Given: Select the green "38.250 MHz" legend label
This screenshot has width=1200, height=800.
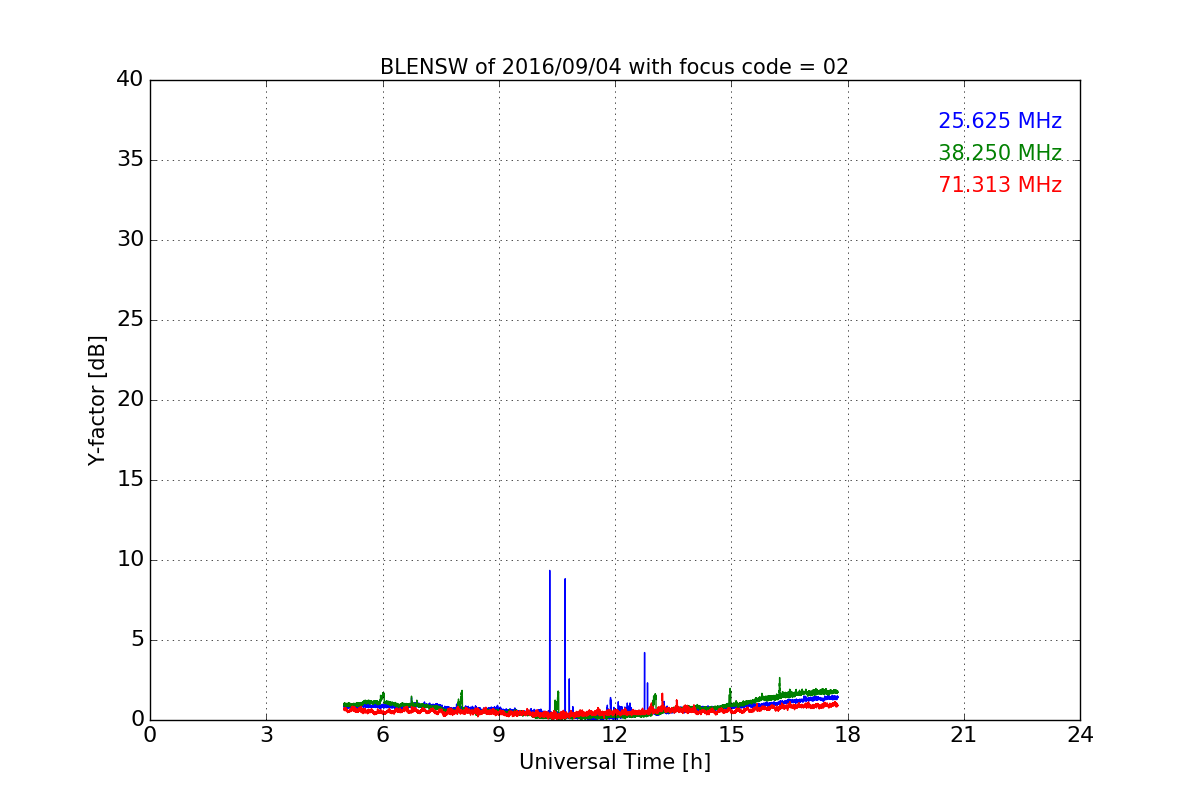Looking at the screenshot, I should click(1000, 153).
